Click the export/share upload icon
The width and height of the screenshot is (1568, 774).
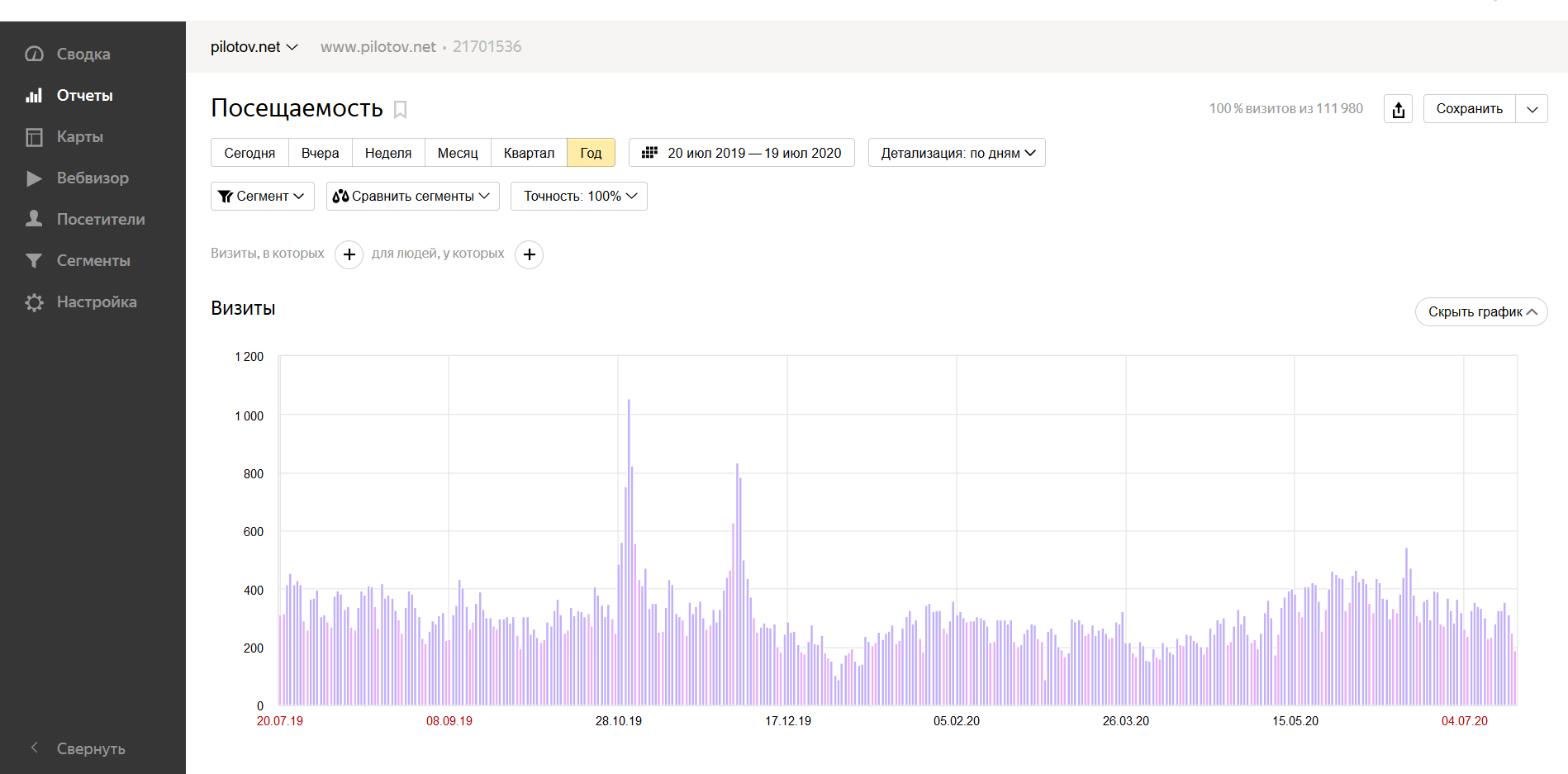pos(1398,109)
